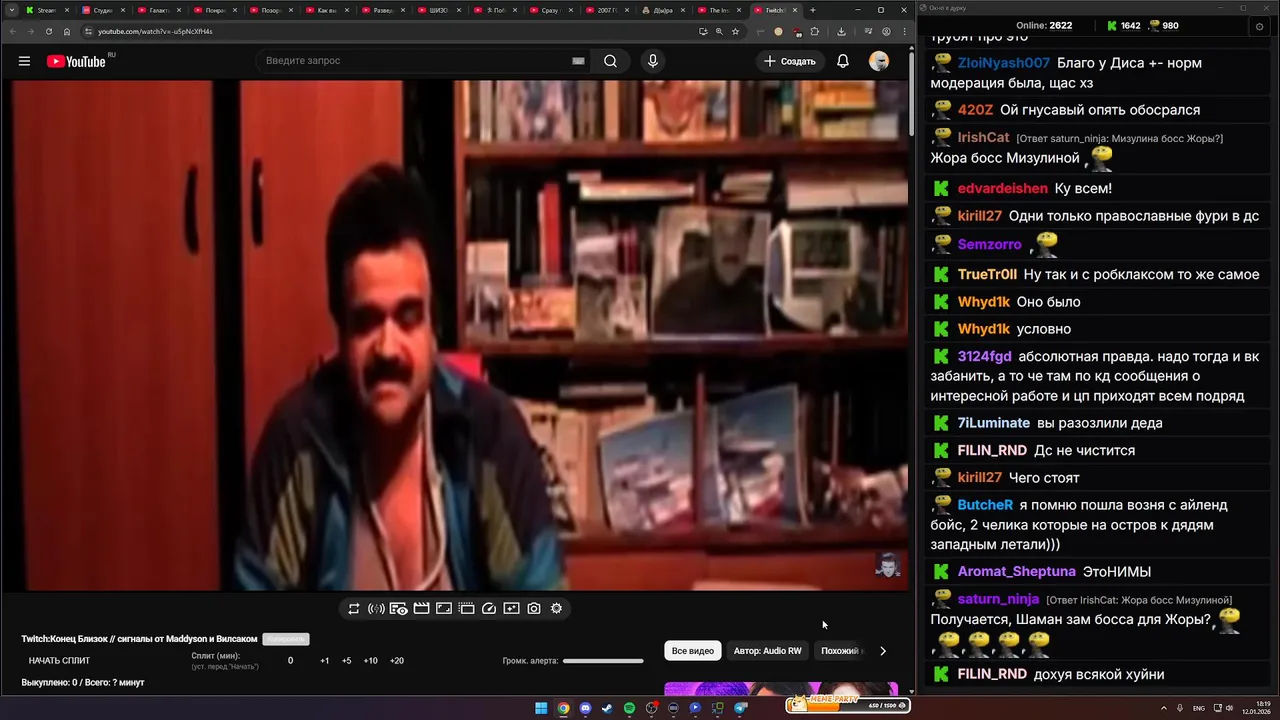Screen dimensions: 1280x720
Task: Adjust the Громк. алерта volume slider
Action: click(x=603, y=661)
